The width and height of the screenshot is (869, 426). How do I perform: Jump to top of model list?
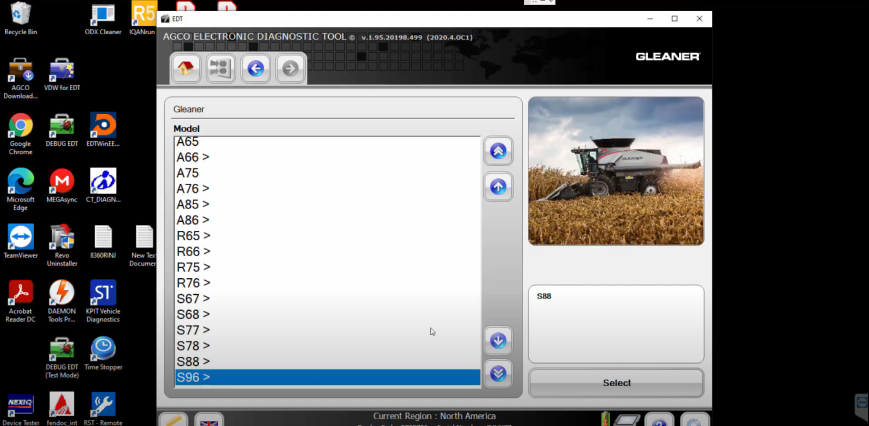pos(498,151)
